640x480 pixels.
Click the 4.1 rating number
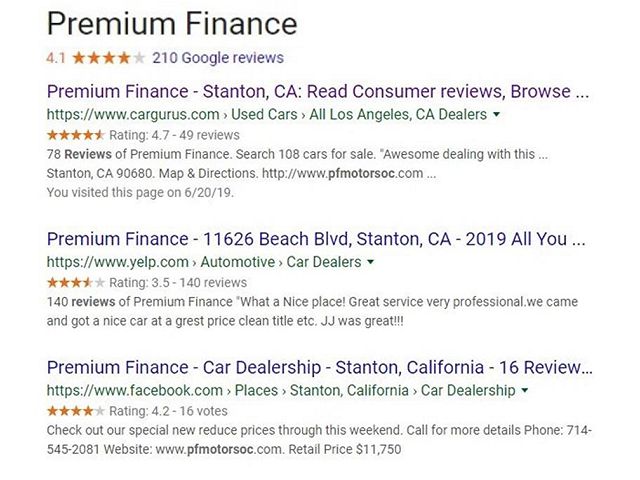click(x=57, y=57)
